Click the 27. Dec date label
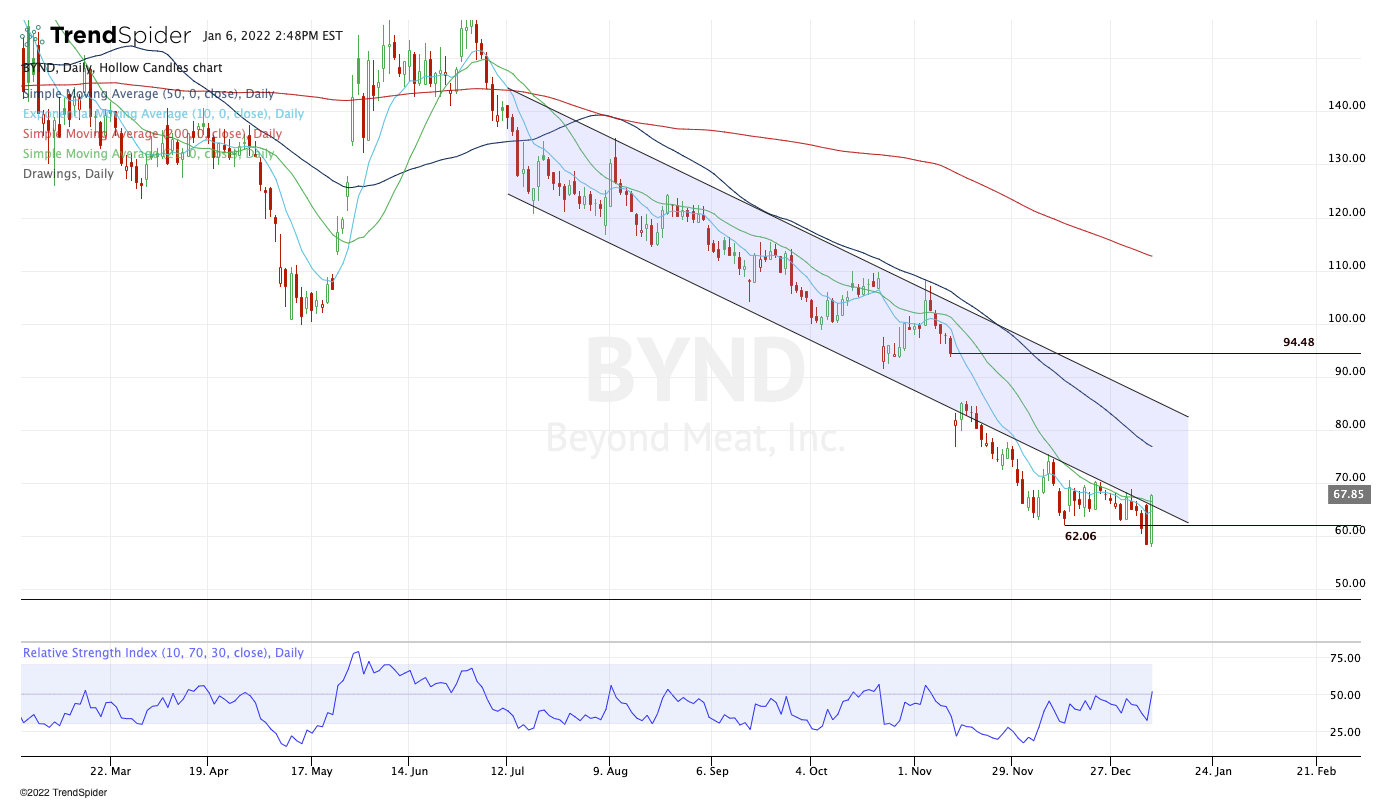The image size is (1391, 802). point(1109,771)
